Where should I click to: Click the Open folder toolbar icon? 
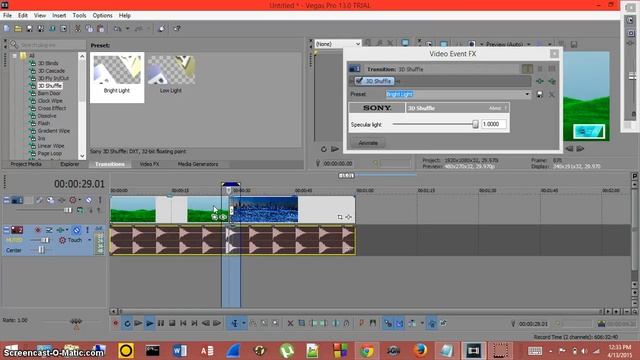pos(18,29)
